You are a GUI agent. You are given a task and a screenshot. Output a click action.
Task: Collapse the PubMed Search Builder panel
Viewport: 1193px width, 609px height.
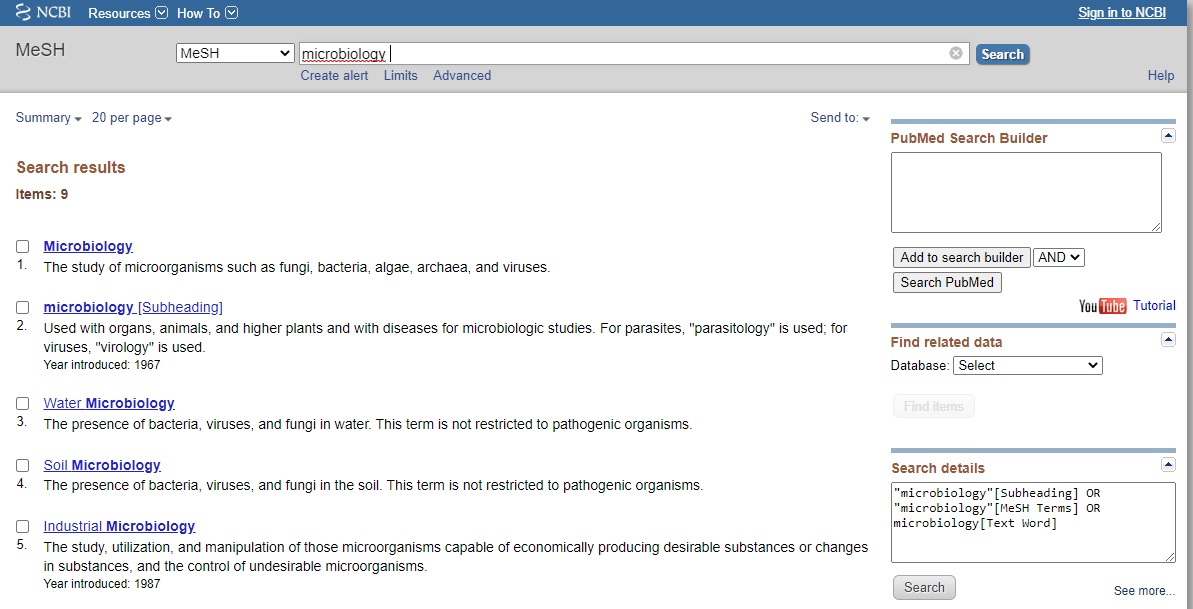[x=1168, y=134]
